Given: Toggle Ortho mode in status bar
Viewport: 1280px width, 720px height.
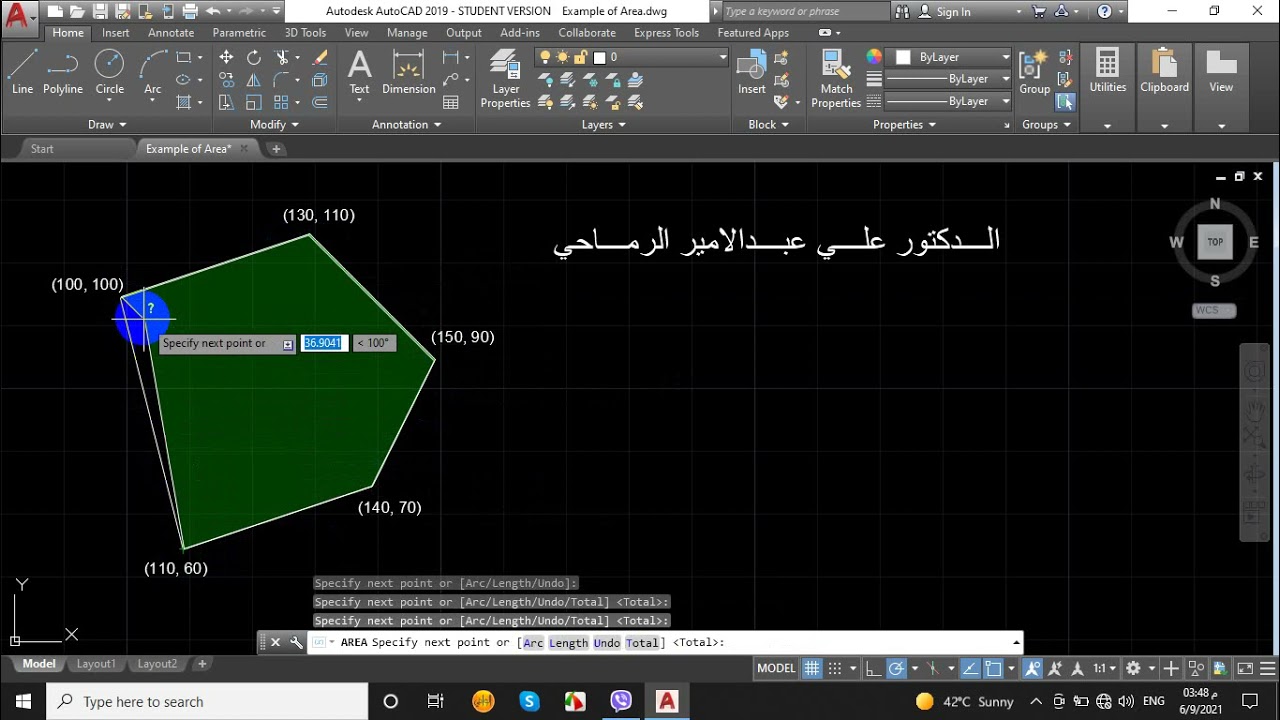Looking at the screenshot, I should [873, 668].
